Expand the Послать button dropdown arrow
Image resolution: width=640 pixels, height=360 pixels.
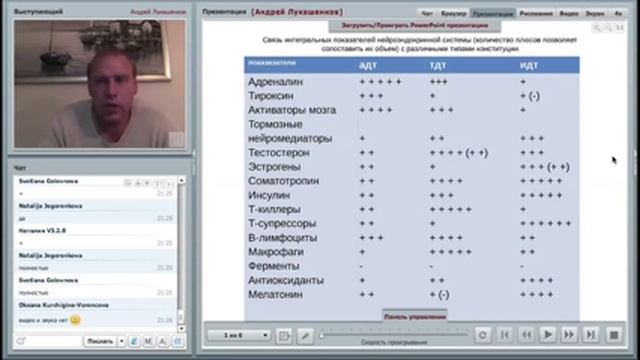(x=122, y=341)
